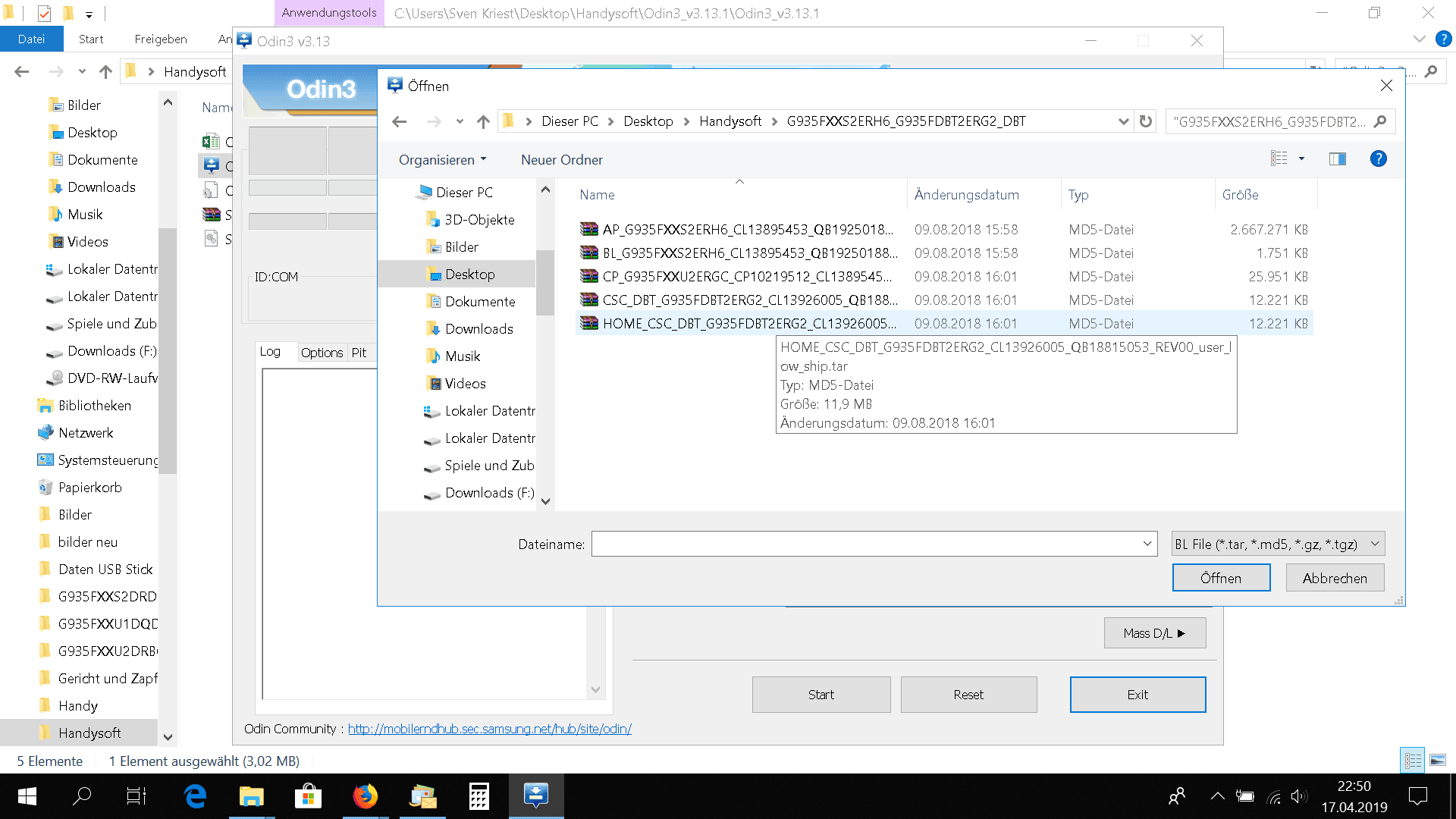The height and width of the screenshot is (819, 1456).
Task: Open Windows Start menu
Action: click(27, 796)
